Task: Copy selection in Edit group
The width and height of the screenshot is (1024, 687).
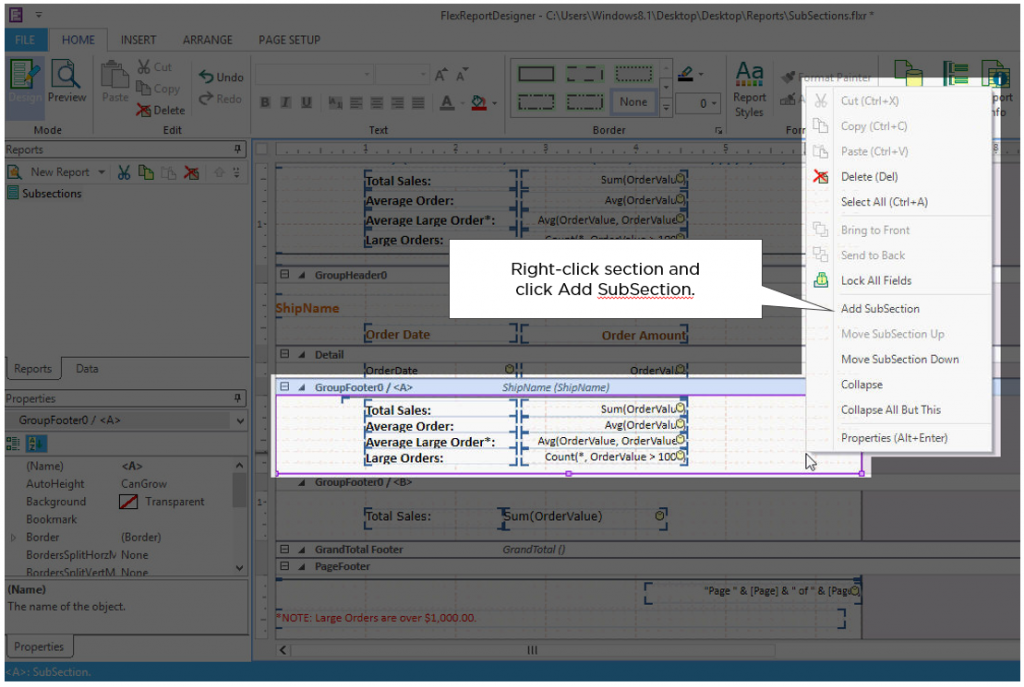Action: pyautogui.click(x=157, y=88)
